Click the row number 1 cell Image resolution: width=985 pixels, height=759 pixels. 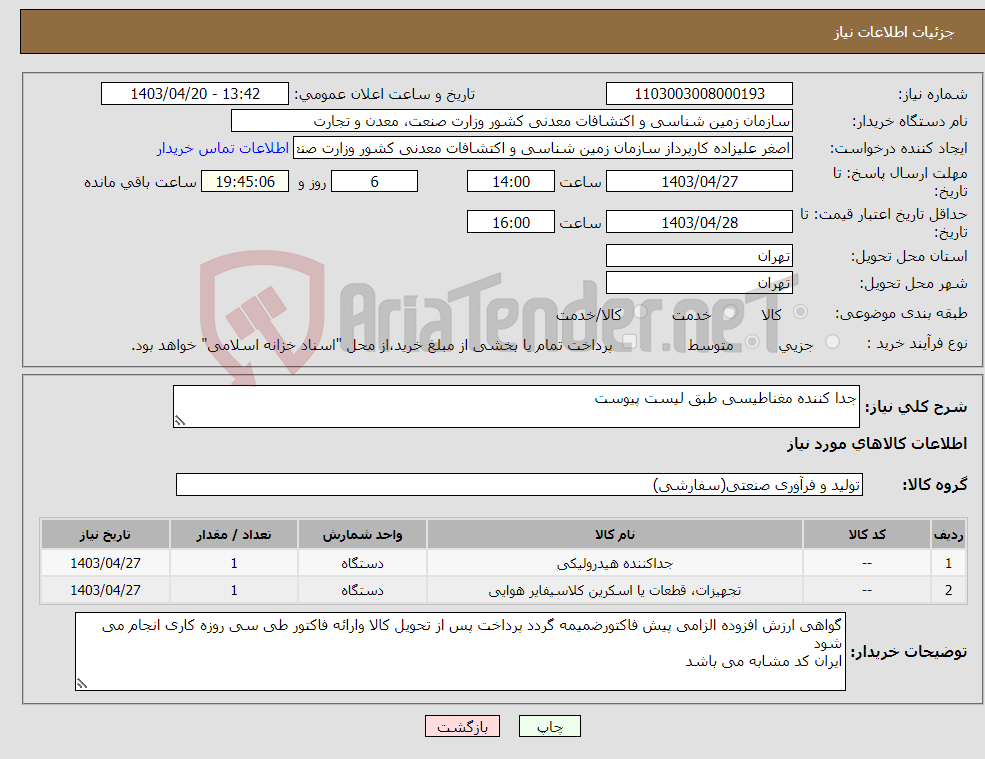(x=949, y=563)
